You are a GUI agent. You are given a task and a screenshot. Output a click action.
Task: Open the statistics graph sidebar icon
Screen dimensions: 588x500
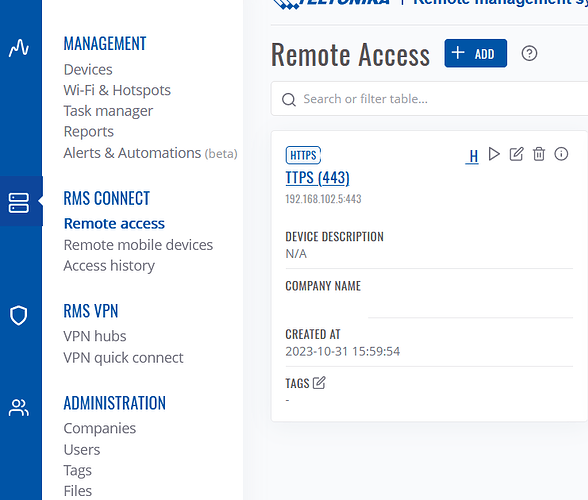pyautogui.click(x=19, y=48)
